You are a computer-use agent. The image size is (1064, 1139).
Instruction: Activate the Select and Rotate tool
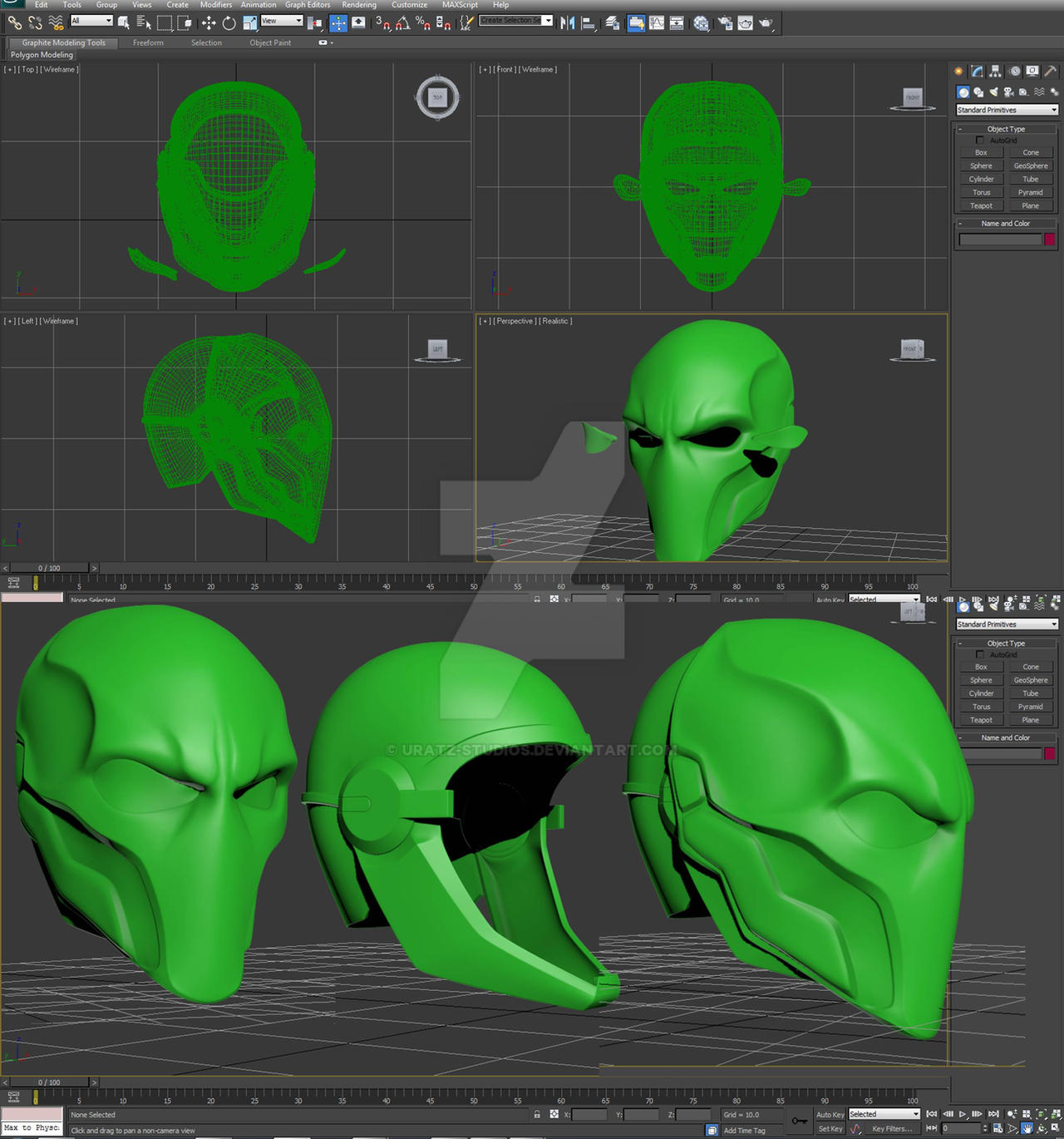click(x=229, y=22)
